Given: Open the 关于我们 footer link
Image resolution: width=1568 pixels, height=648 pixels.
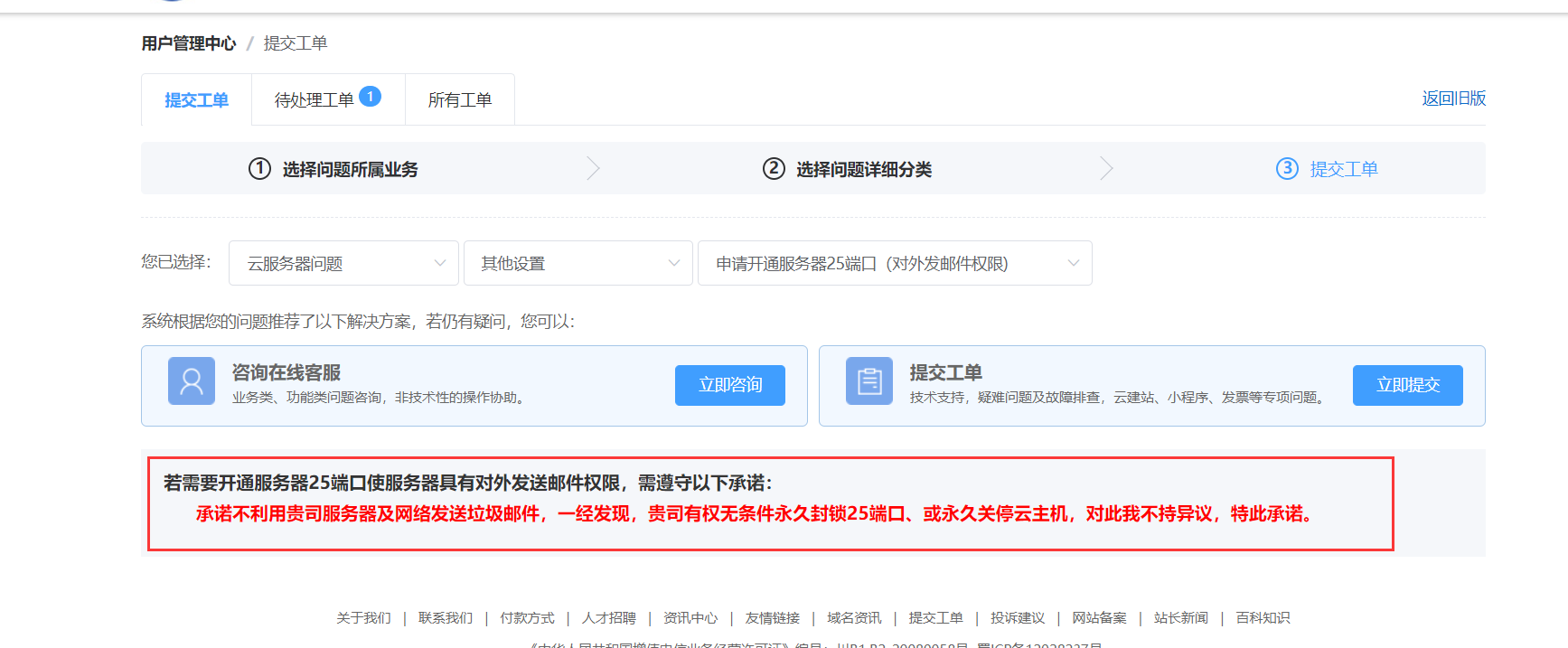Looking at the screenshot, I should click(363, 618).
